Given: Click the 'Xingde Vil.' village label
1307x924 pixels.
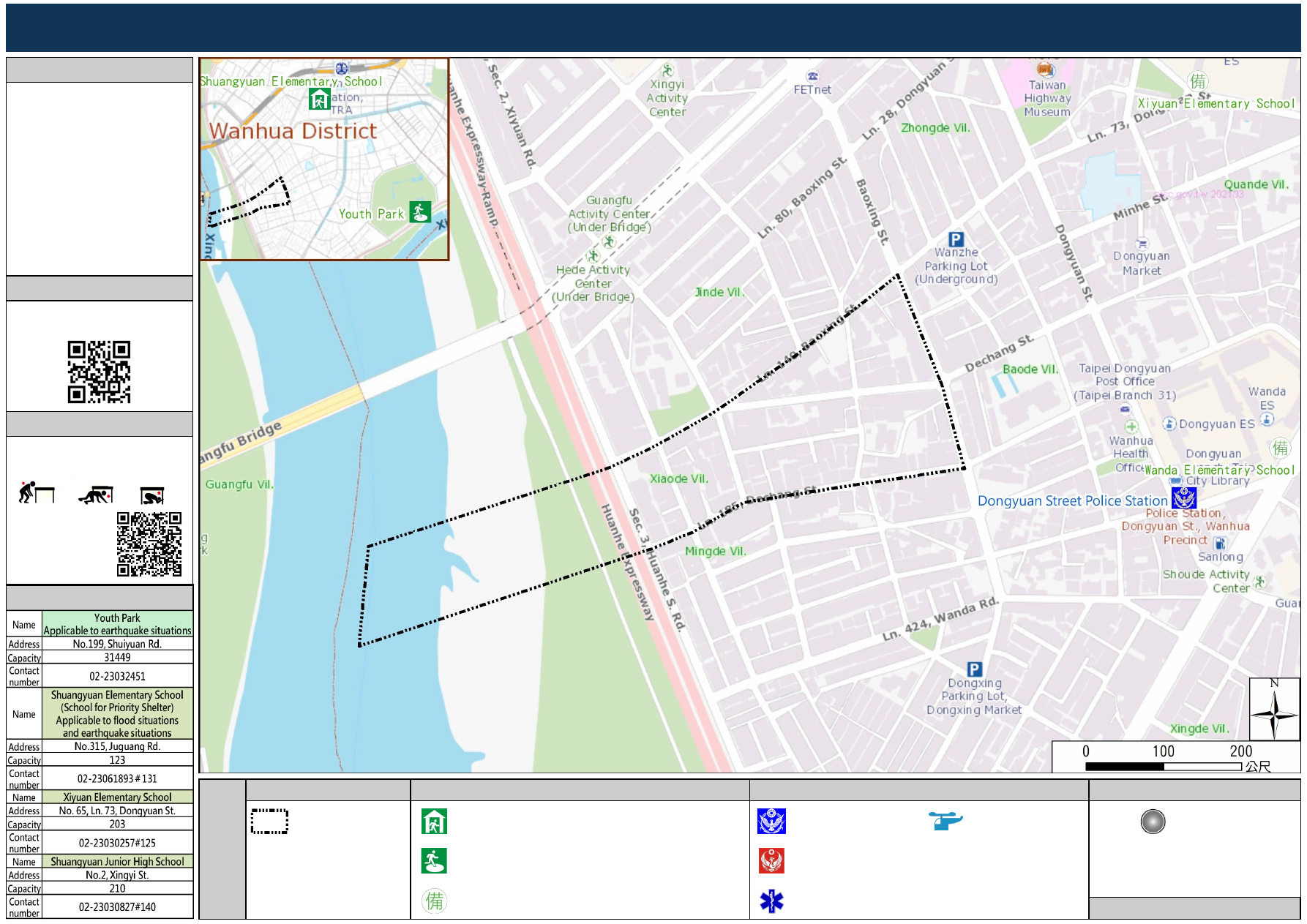Looking at the screenshot, I should point(1199,729).
